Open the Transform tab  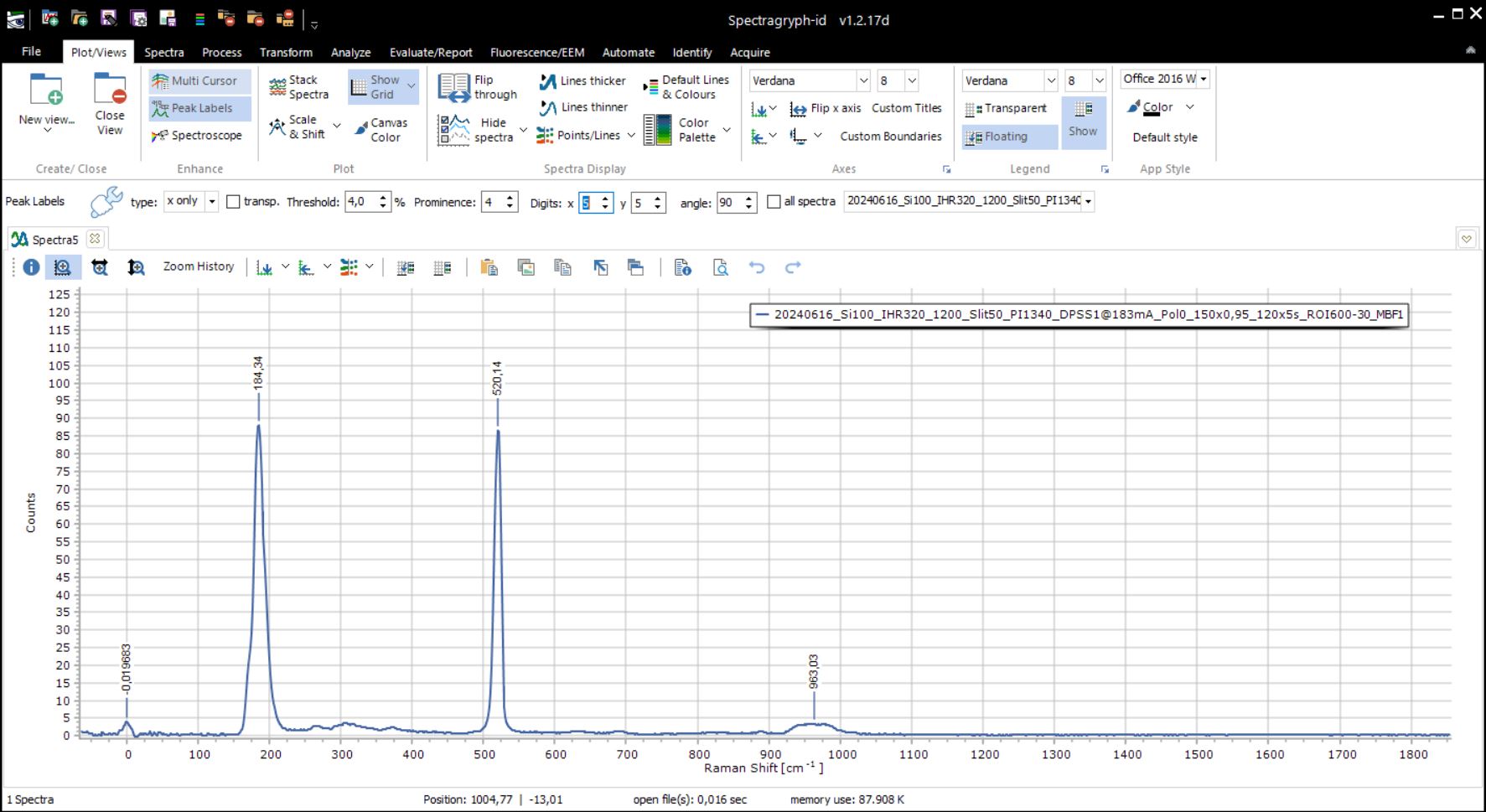[x=286, y=52]
